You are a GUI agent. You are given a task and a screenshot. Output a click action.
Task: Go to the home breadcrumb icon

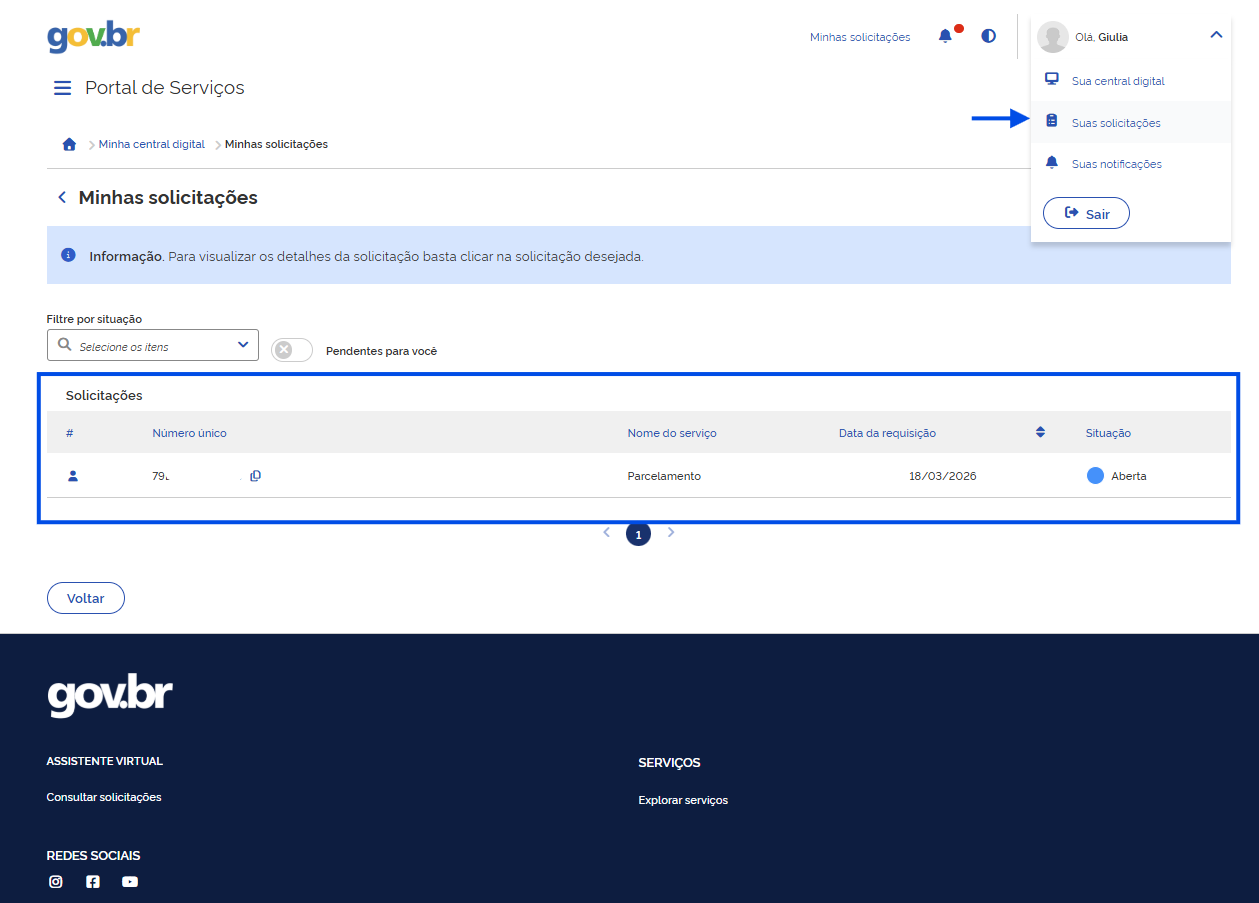[x=69, y=144]
